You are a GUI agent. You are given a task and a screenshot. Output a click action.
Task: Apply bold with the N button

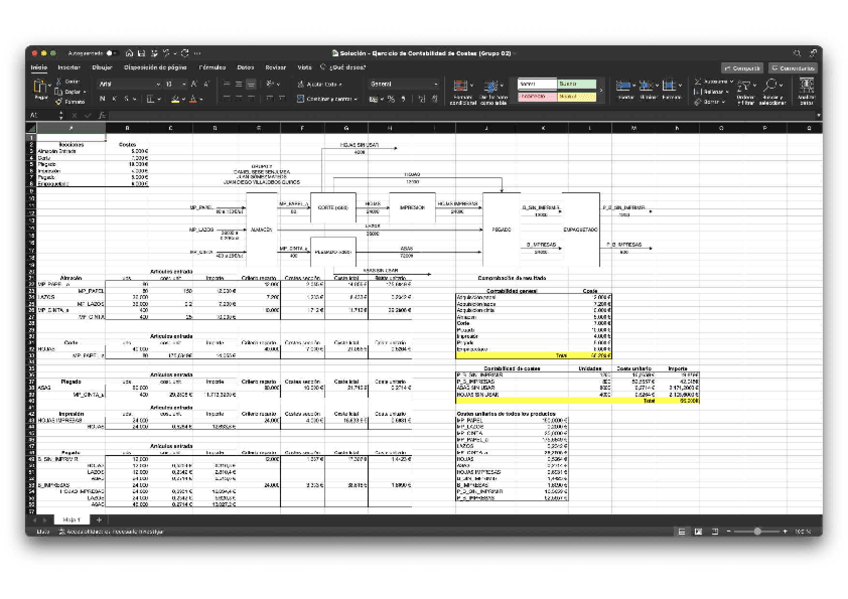[102, 99]
